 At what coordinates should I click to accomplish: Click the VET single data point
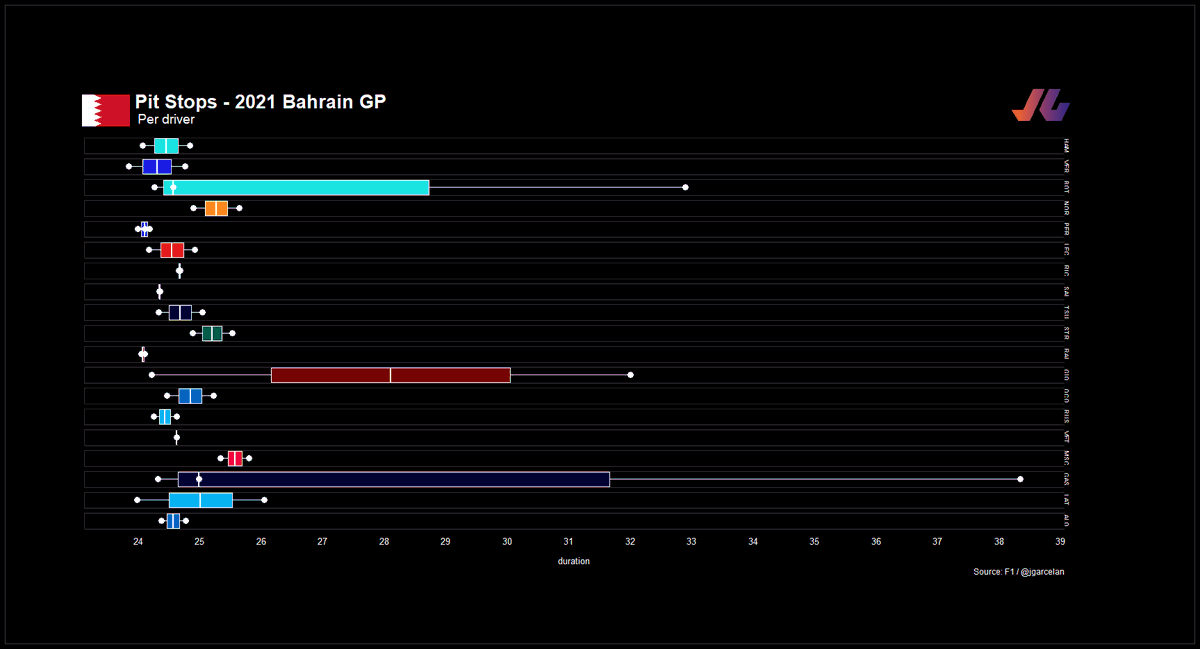[x=177, y=437]
